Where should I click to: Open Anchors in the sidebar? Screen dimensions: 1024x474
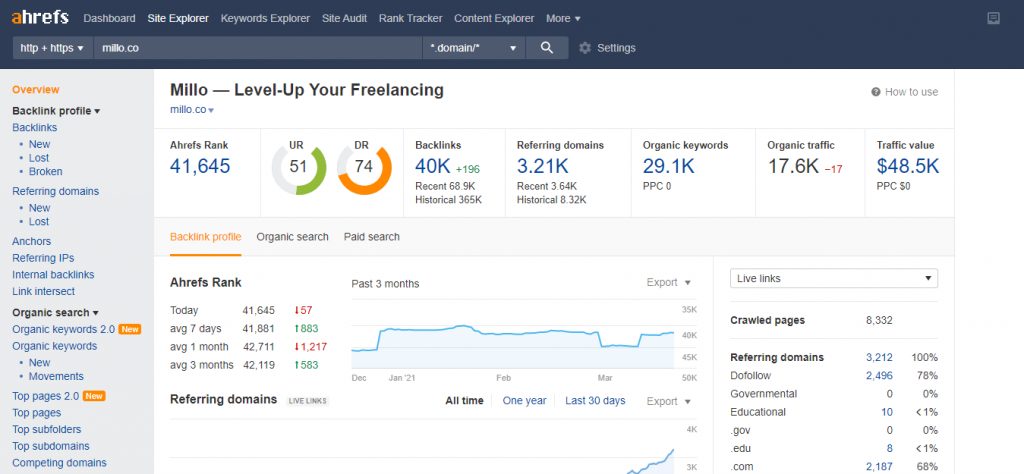pos(31,241)
